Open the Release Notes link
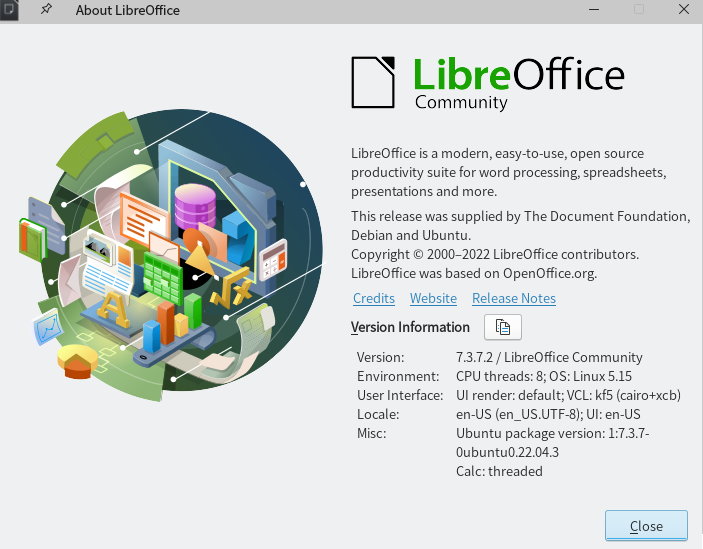Image resolution: width=703 pixels, height=549 pixels. tap(514, 298)
